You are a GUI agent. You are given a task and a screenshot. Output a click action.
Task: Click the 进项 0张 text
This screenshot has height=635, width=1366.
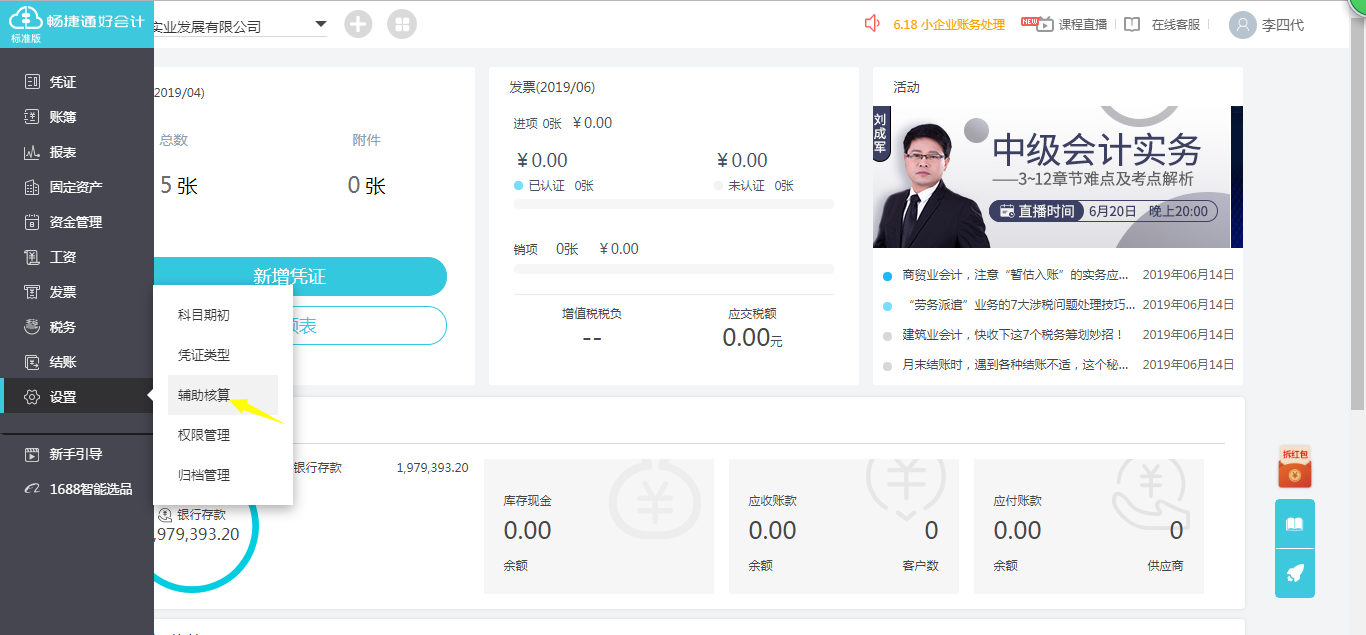click(x=538, y=123)
